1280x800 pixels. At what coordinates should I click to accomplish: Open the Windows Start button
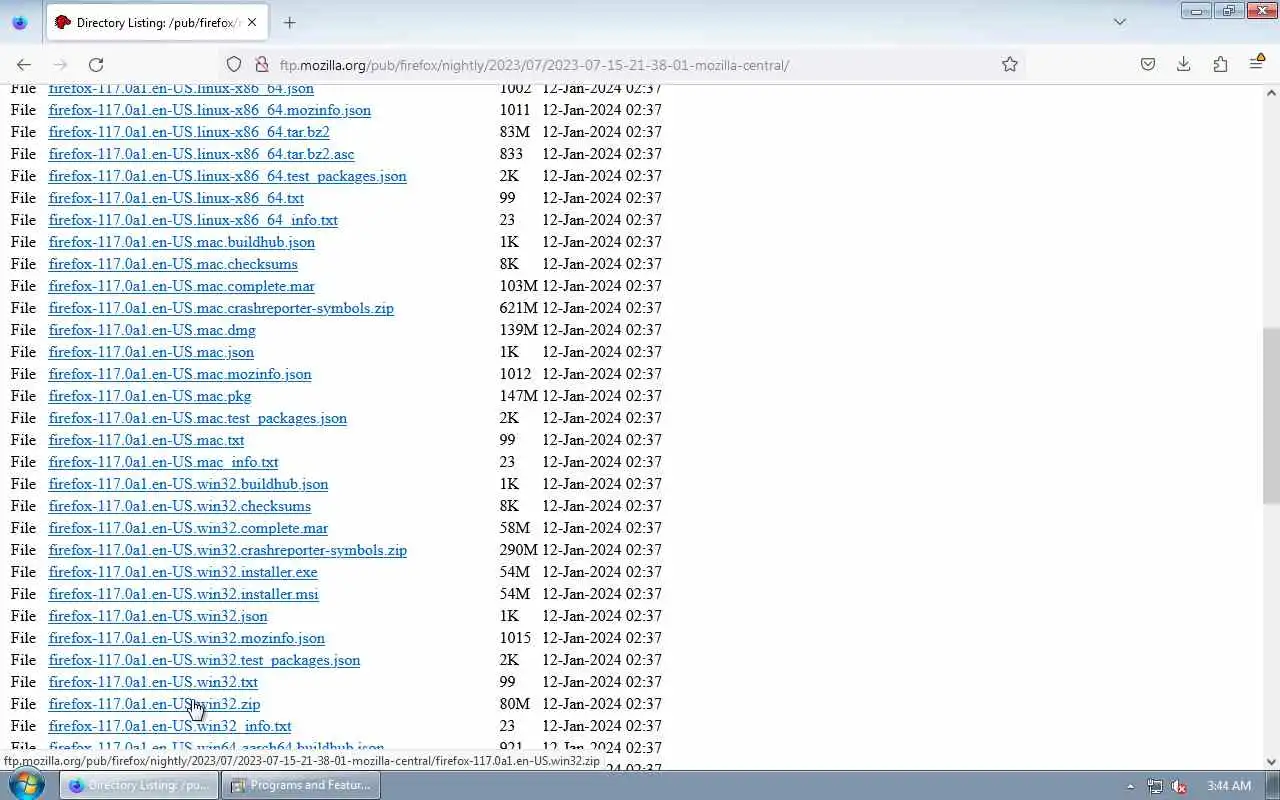coord(27,785)
